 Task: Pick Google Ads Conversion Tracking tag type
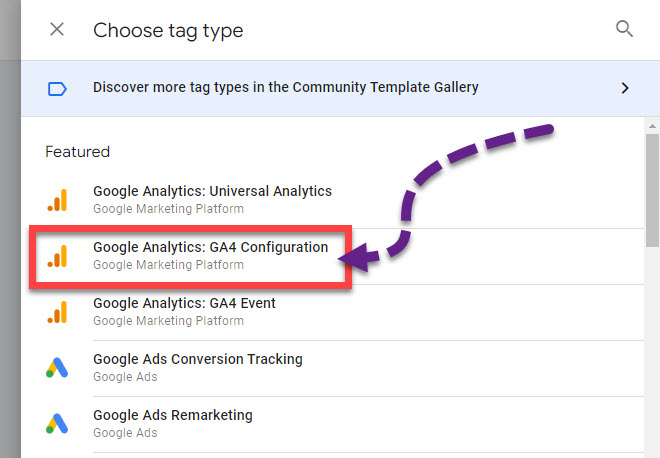click(x=197, y=359)
